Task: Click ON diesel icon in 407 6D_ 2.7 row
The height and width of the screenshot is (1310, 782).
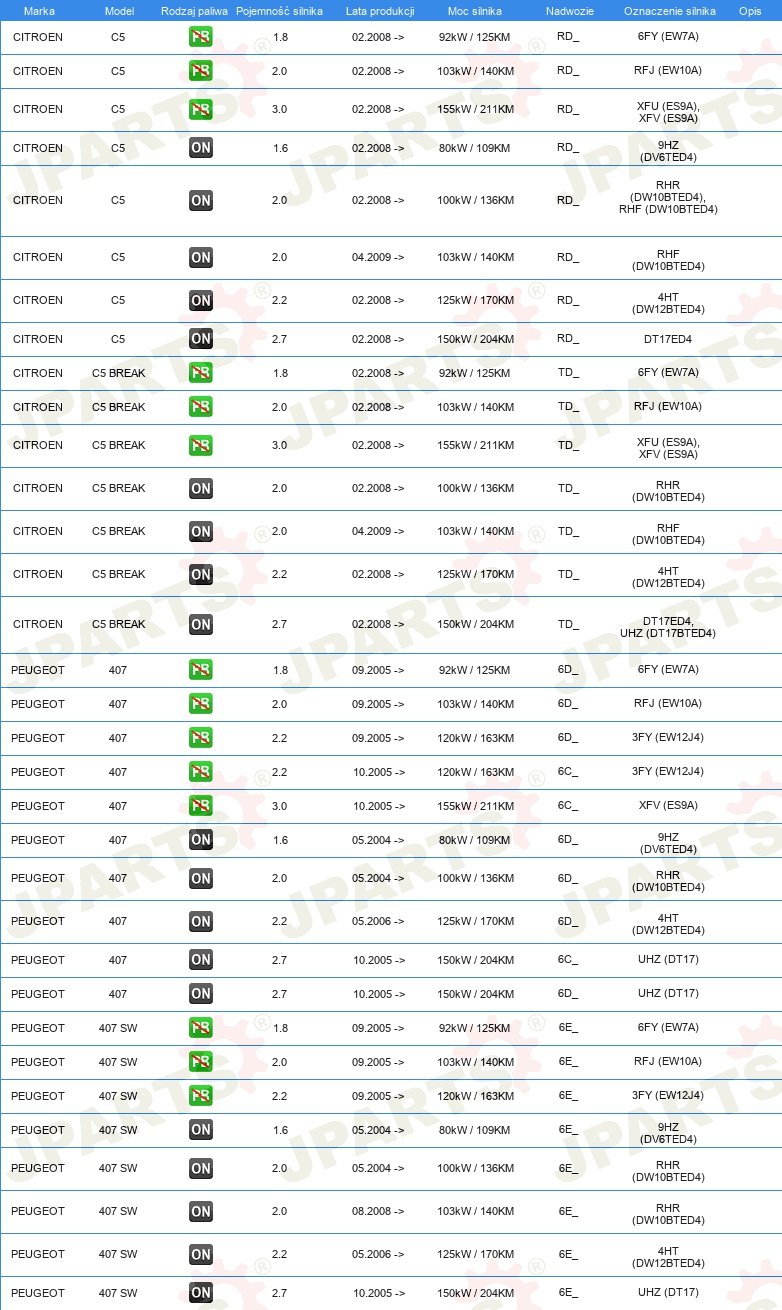Action: click(201, 994)
